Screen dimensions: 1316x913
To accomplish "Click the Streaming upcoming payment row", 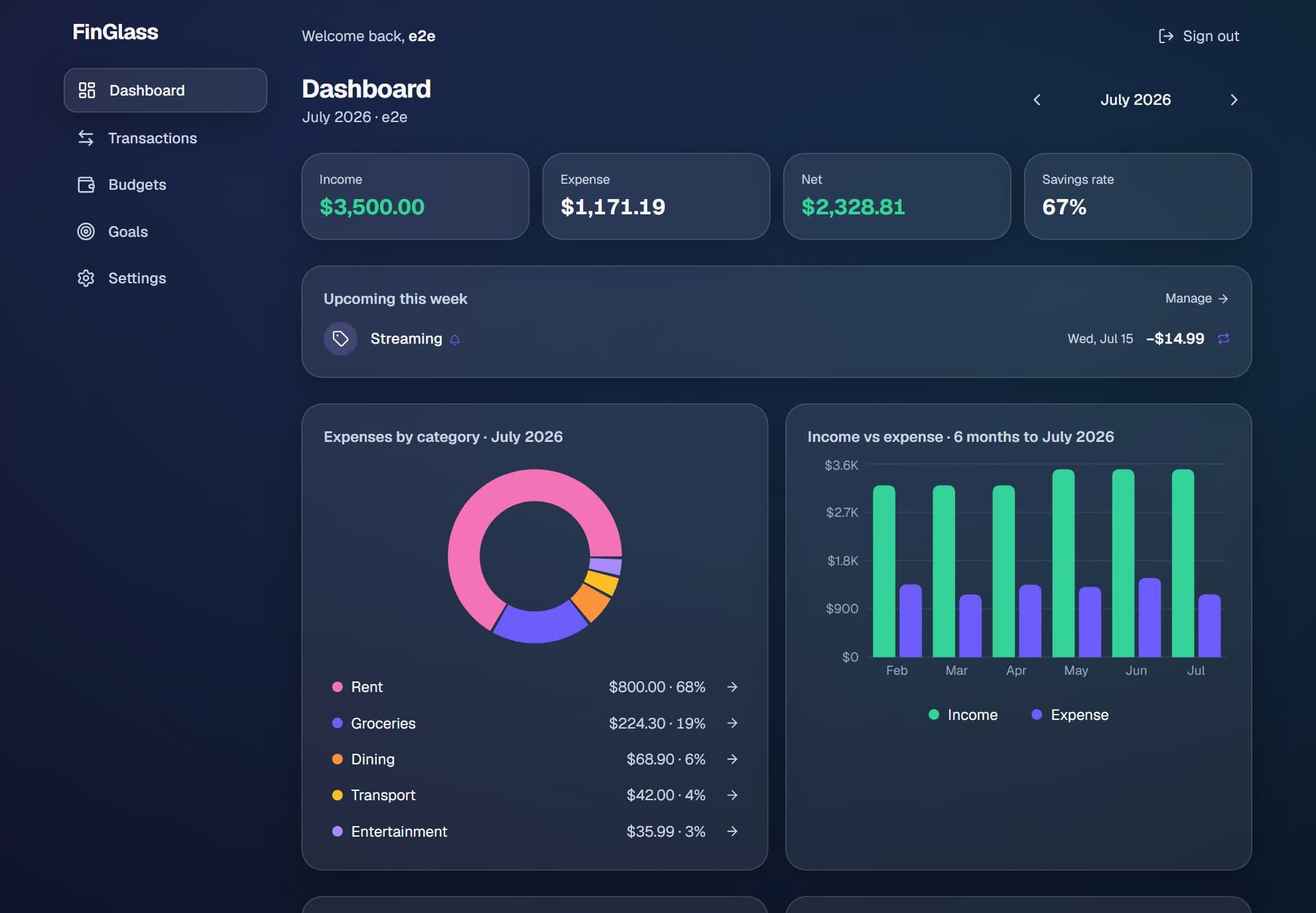I will coord(776,338).
